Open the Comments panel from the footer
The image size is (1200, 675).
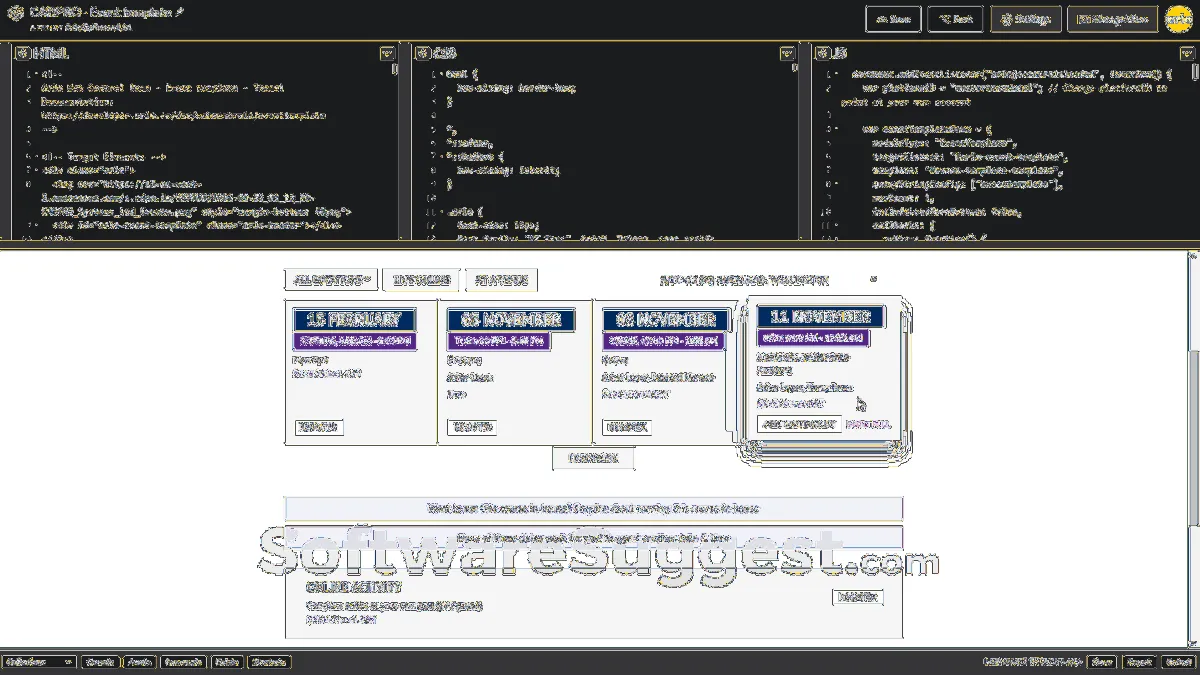pyautogui.click(x=184, y=662)
